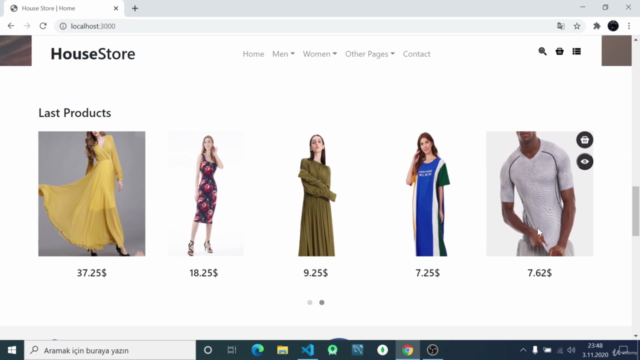Open the shopping basket icon in header

coord(560,51)
